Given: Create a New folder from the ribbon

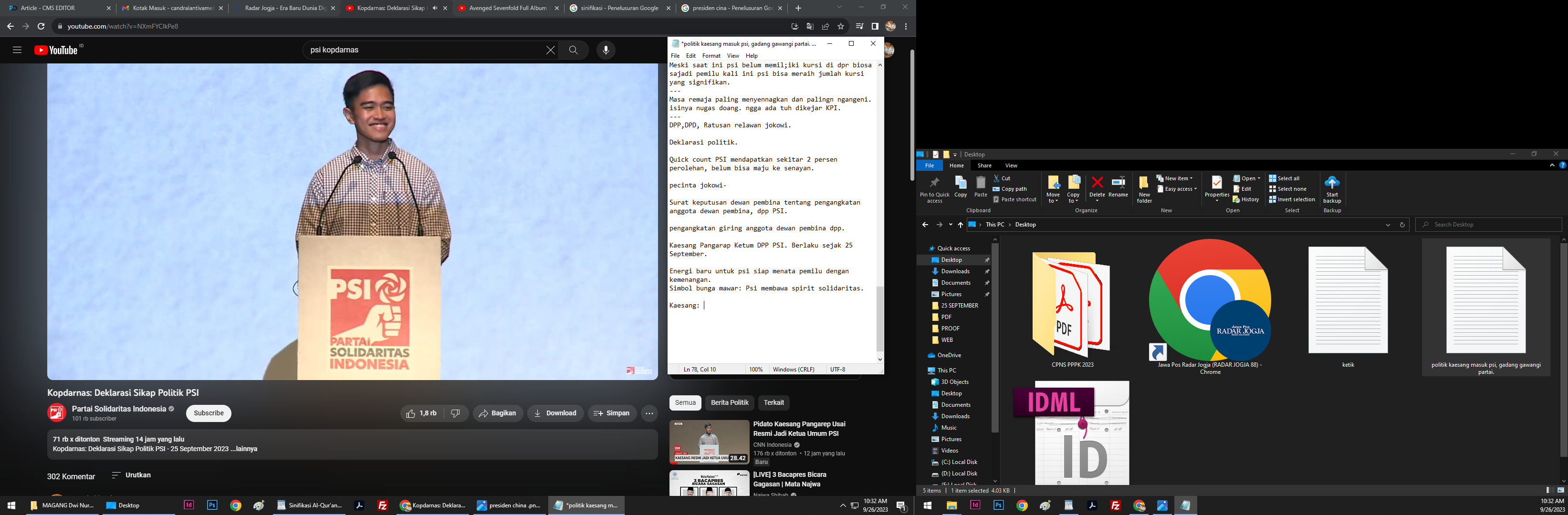Looking at the screenshot, I should 1144,189.
